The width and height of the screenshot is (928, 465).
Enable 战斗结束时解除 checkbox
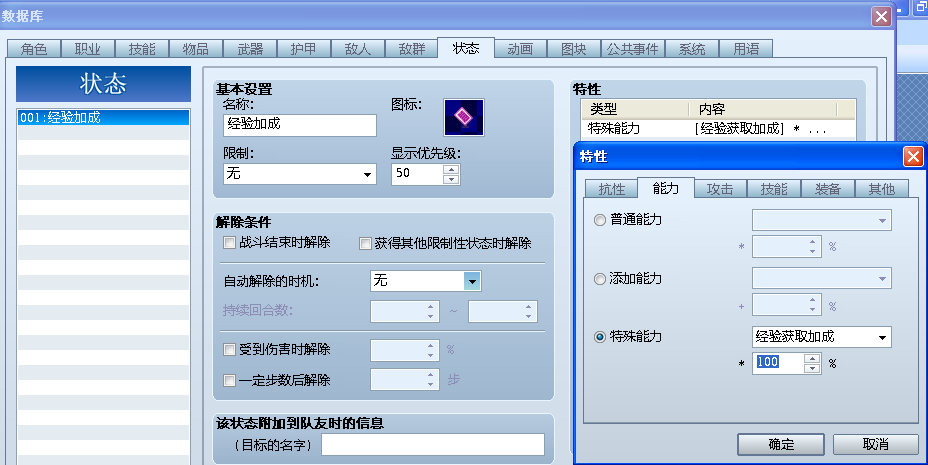(x=230, y=243)
